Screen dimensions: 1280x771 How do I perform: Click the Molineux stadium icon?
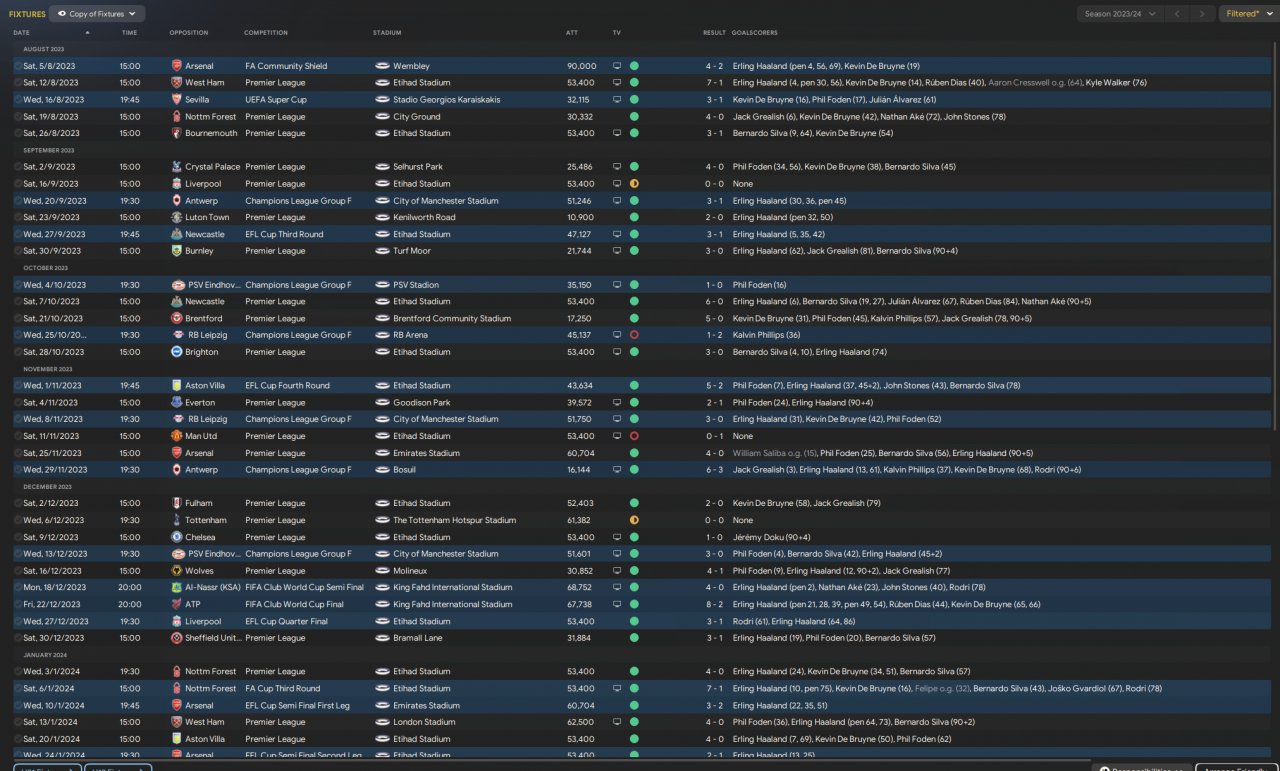coord(382,570)
